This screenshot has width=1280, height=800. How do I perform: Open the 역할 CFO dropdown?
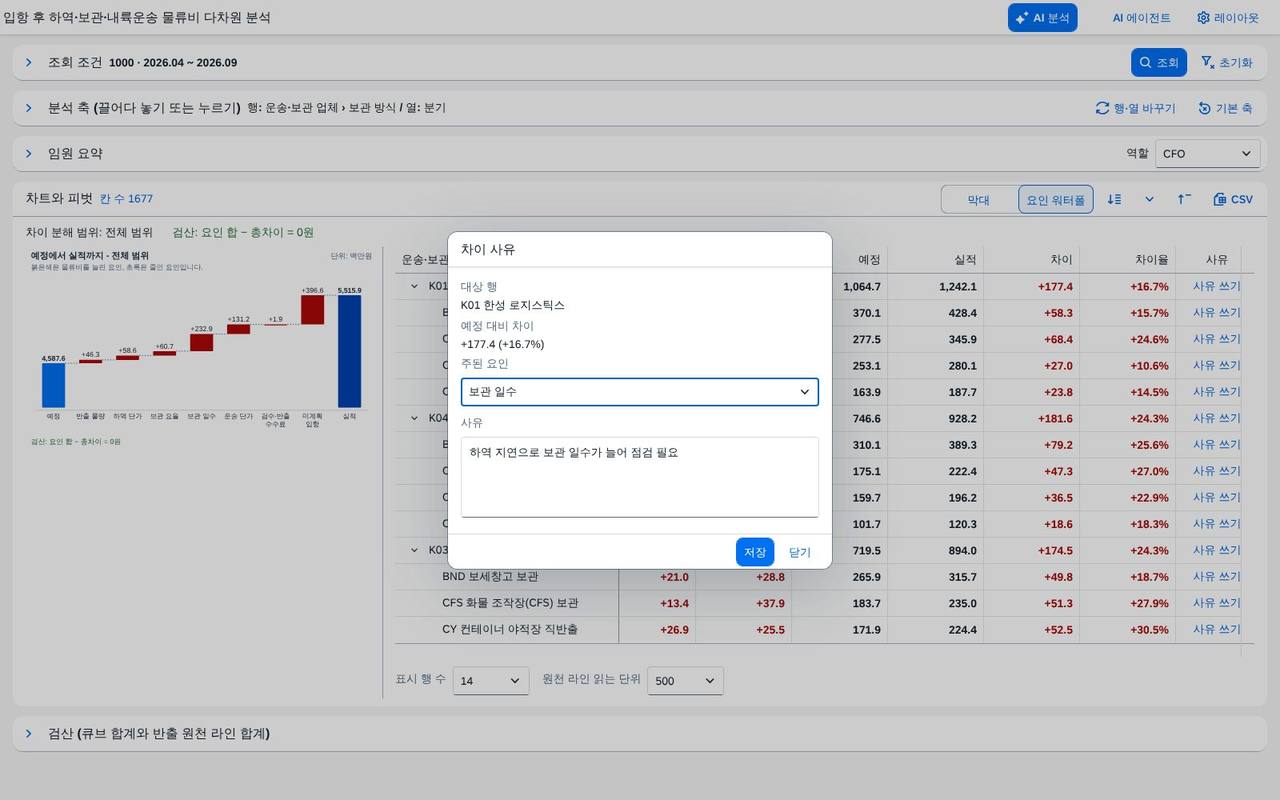(1207, 154)
